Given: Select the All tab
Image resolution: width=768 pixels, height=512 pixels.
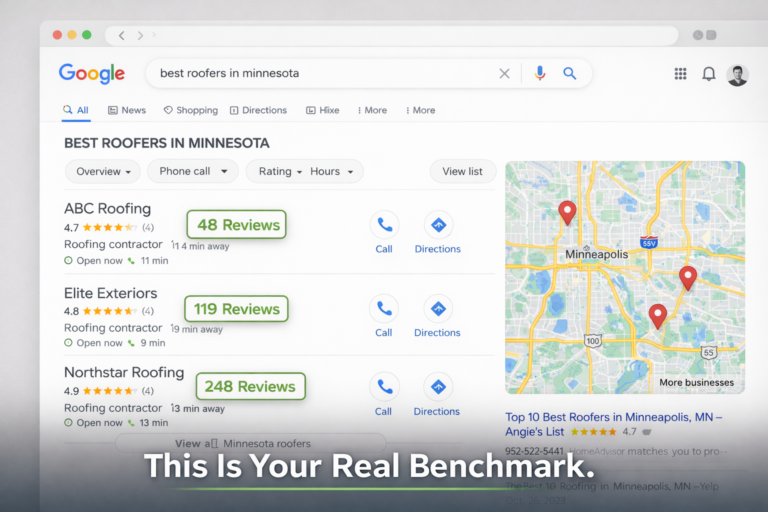Looking at the screenshot, I should point(76,110).
